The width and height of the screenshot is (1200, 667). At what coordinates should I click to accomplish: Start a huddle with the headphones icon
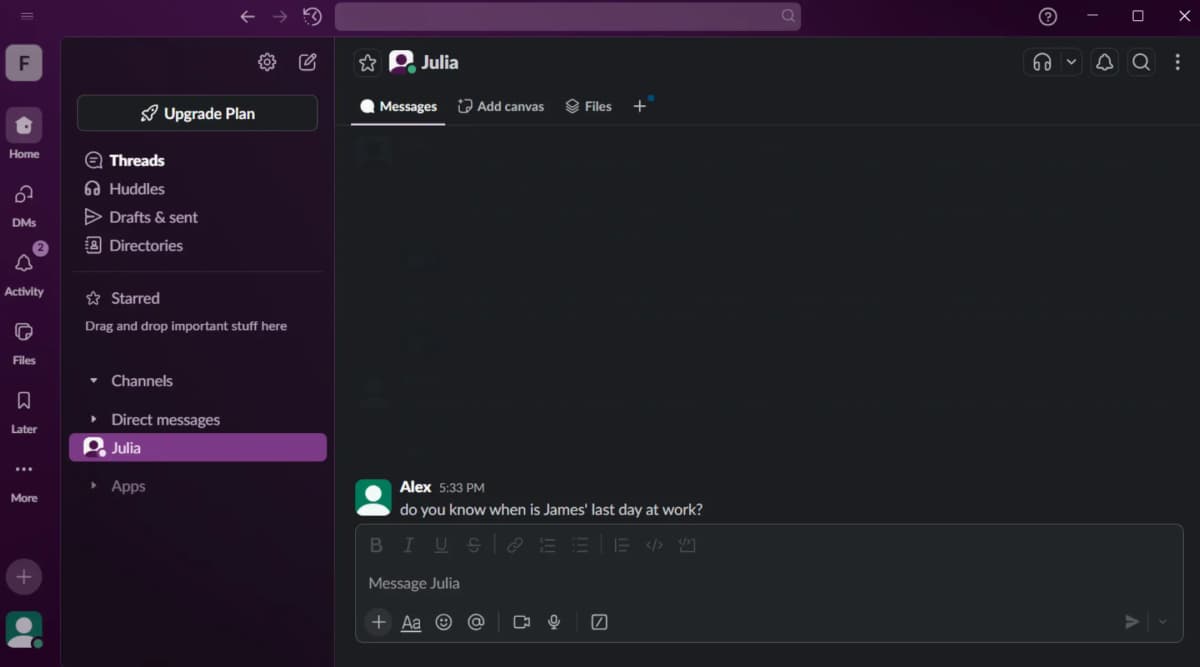[x=1042, y=62]
